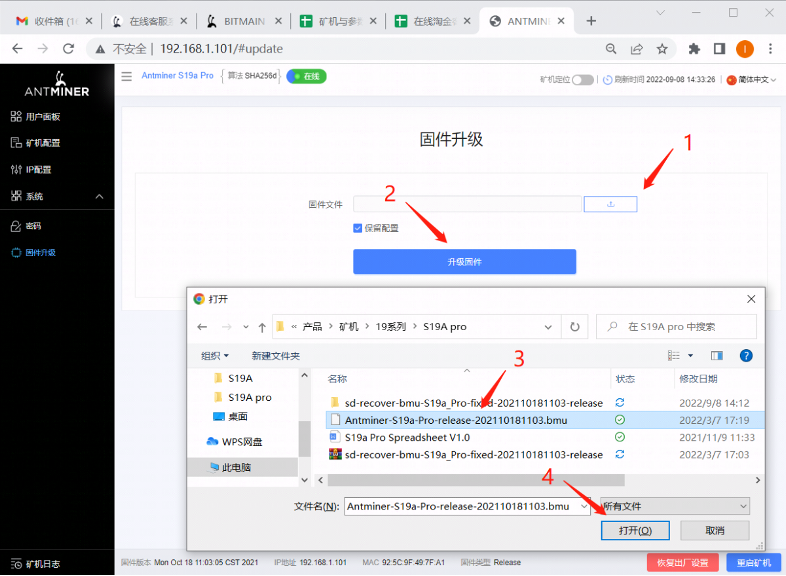786x576 pixels.
Task: Click the 打开(O) button
Action: [635, 530]
